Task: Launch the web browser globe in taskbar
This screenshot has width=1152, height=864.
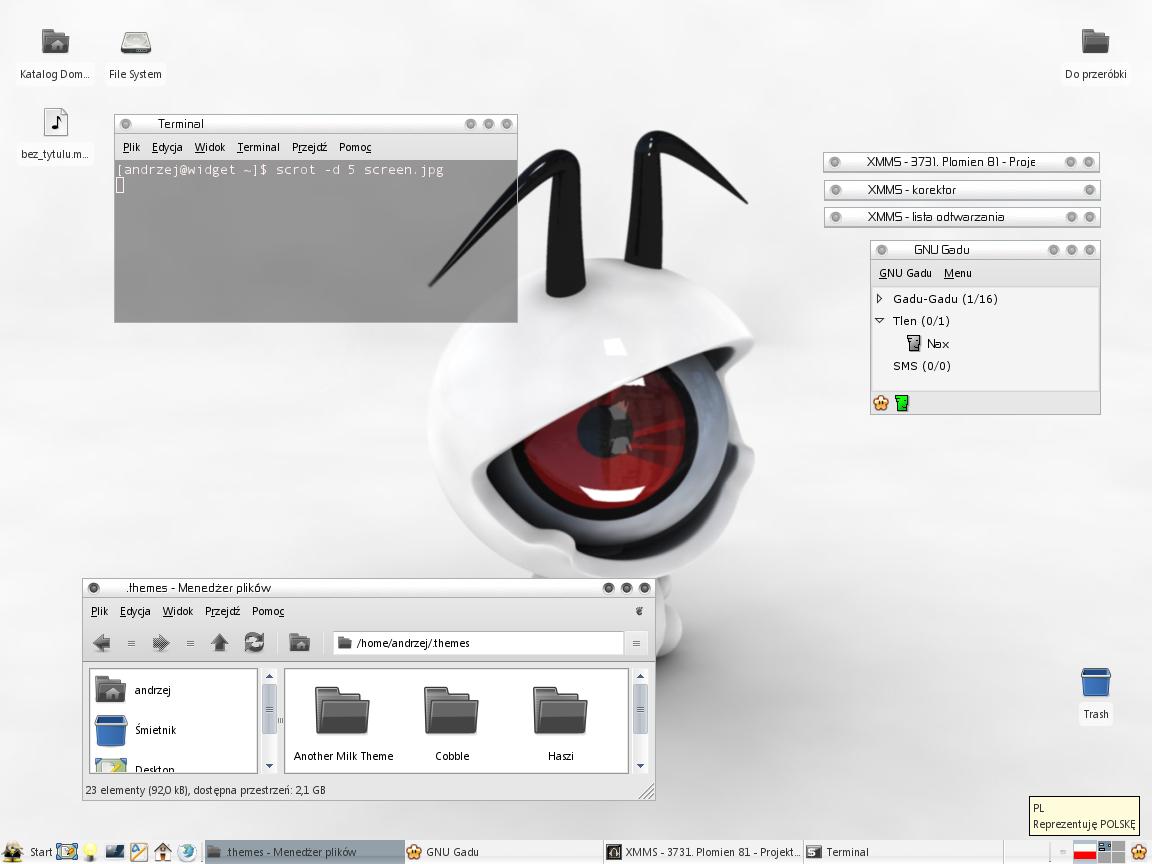Action: pos(187,852)
